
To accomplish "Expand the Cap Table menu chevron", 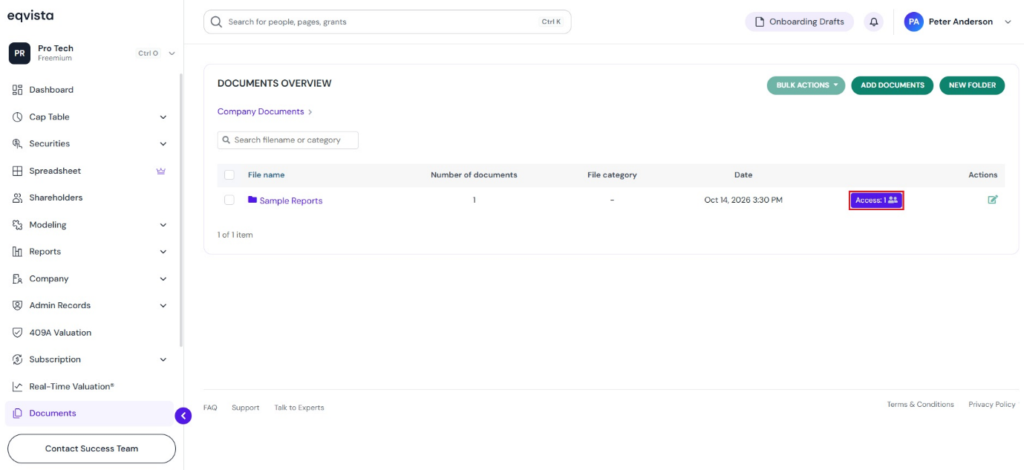I will point(163,118).
